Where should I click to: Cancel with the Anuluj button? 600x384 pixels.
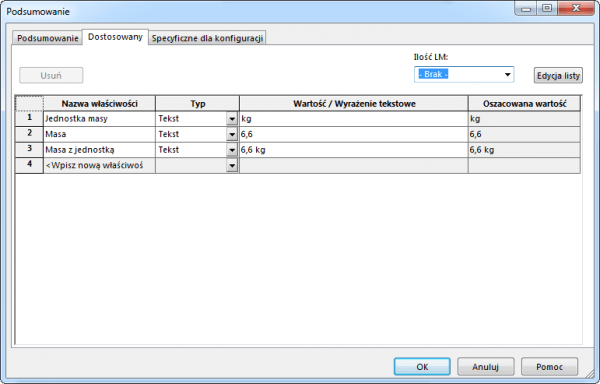[485, 367]
